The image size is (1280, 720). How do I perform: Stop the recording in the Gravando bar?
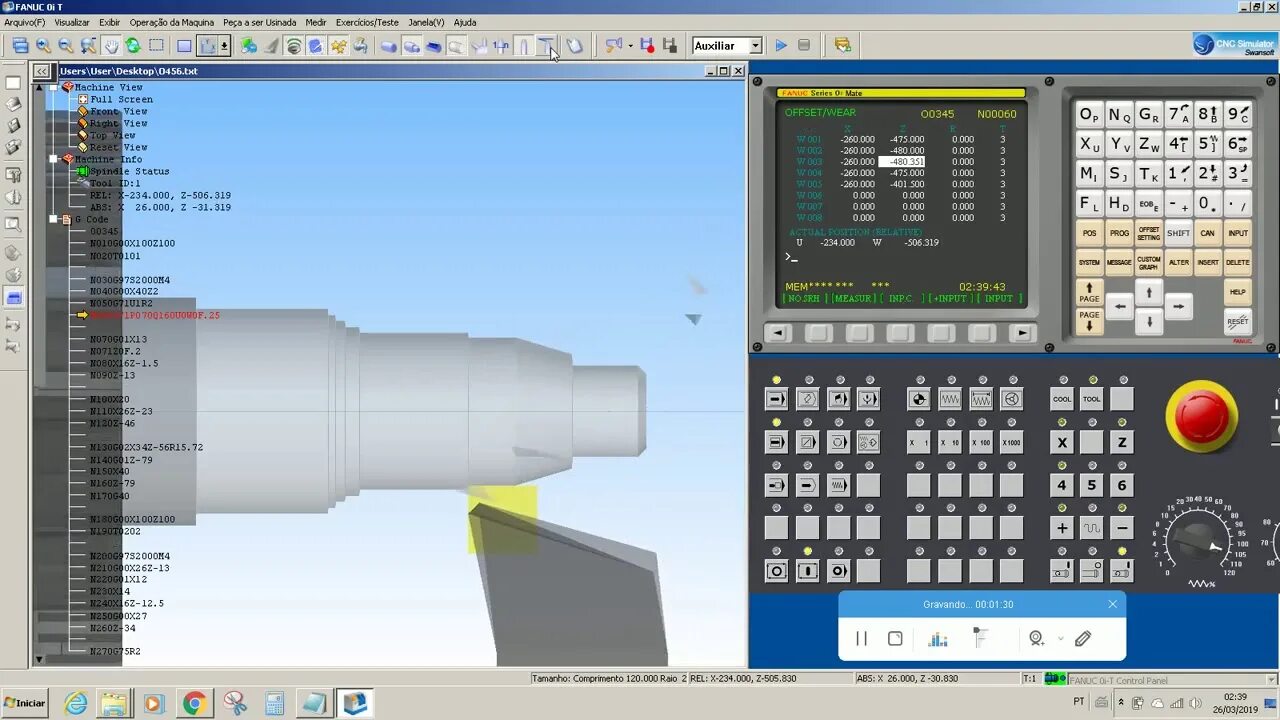pos(895,639)
